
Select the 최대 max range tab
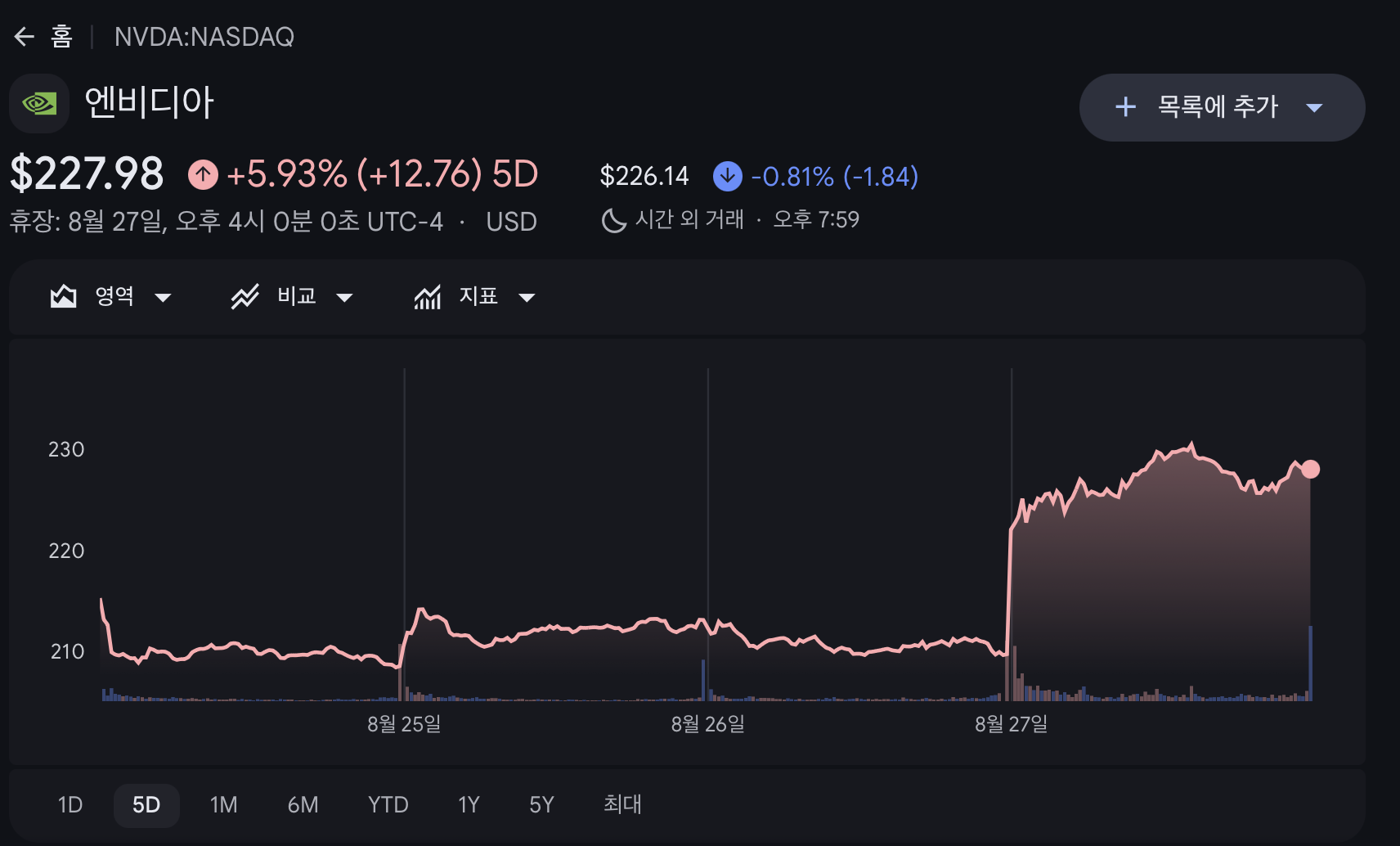point(622,805)
